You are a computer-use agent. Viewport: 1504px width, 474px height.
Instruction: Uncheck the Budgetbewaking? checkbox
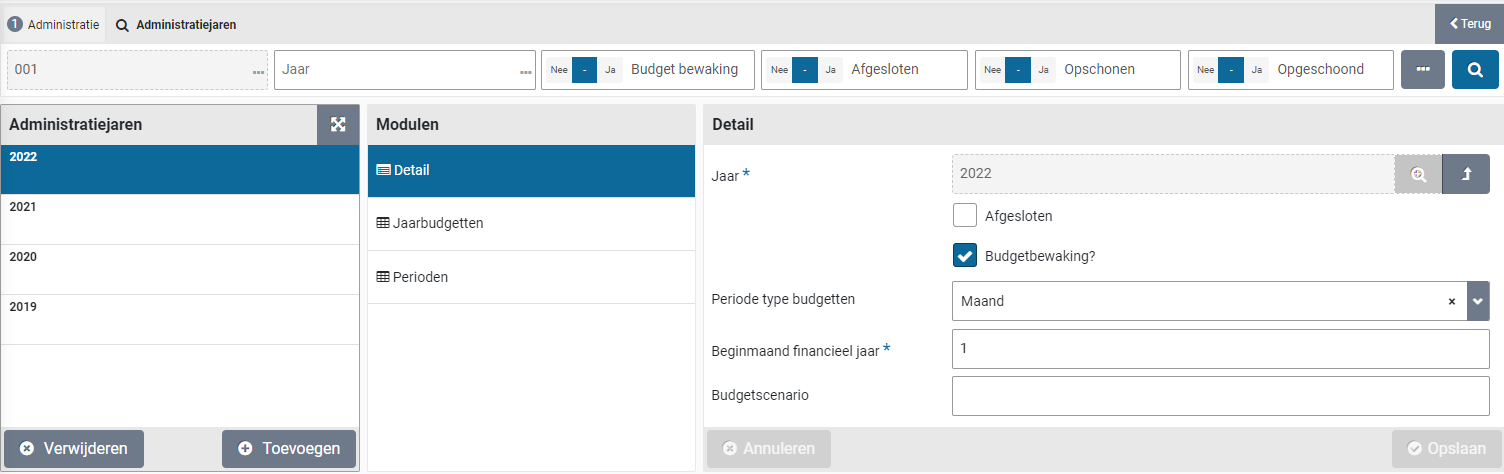pos(965,255)
